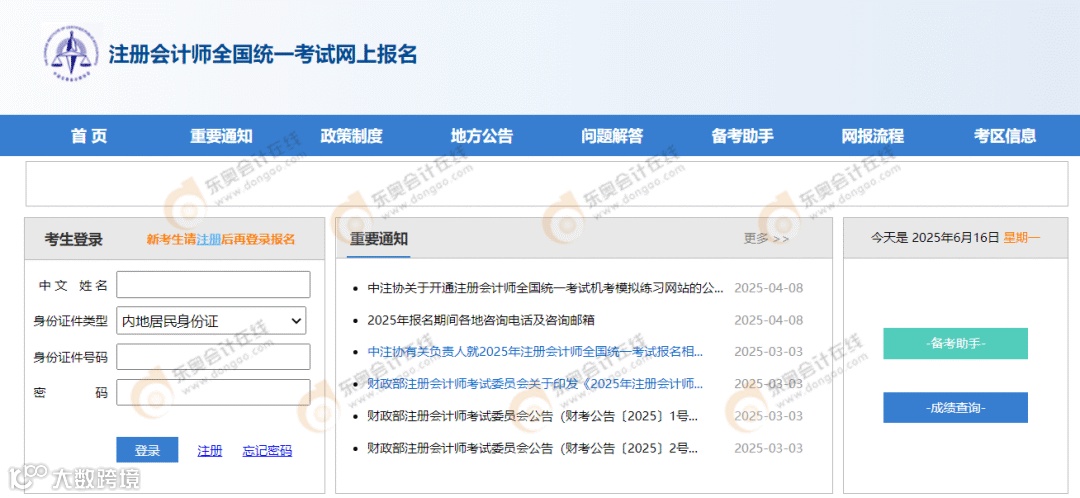
Task: Click the green -备考助手- button
Action: [955, 344]
